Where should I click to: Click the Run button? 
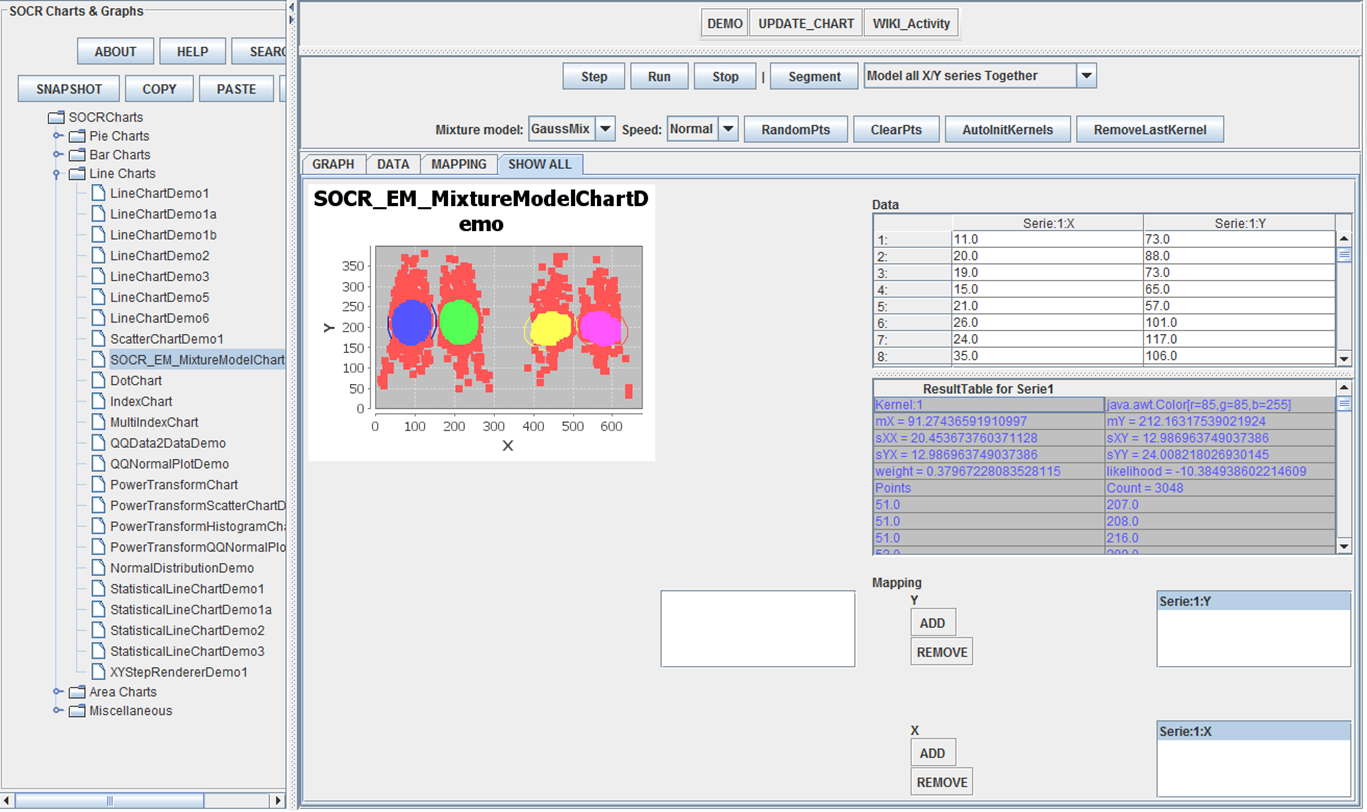pos(659,76)
